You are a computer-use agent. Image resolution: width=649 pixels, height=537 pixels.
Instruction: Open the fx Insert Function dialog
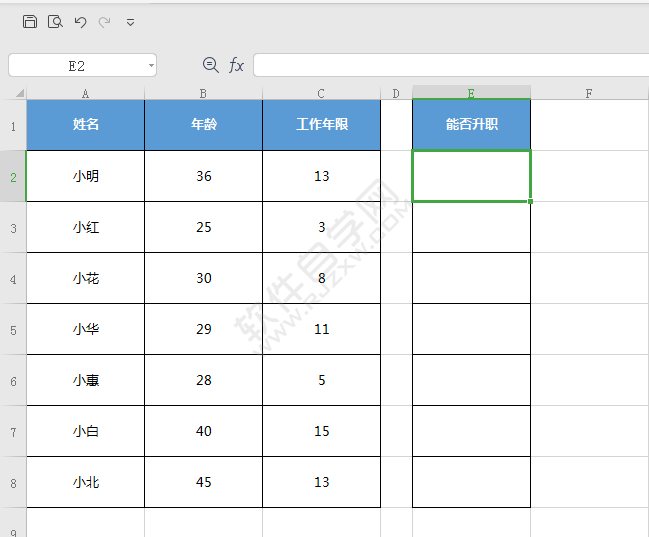pyautogui.click(x=236, y=65)
